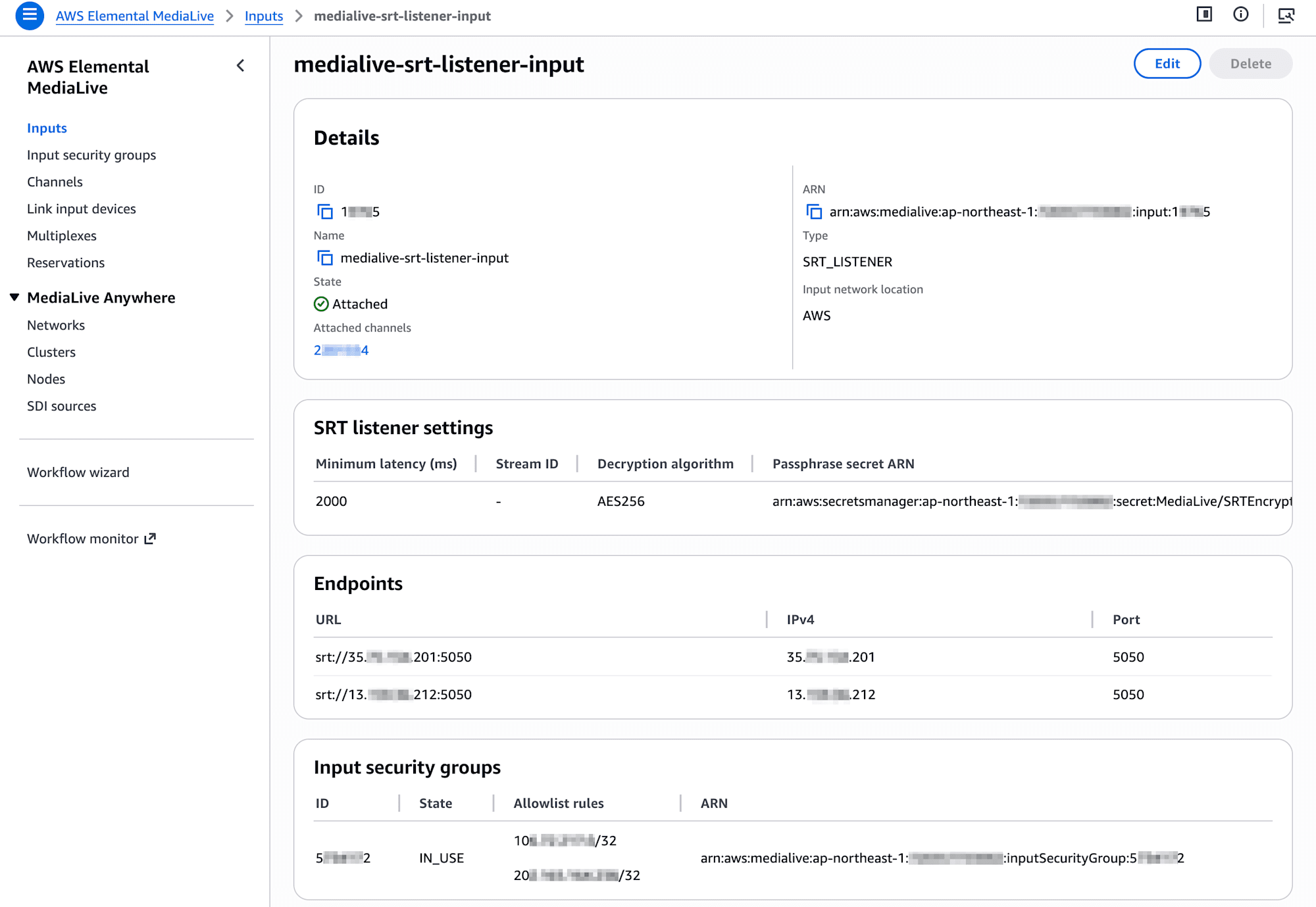Launch the Workflow wizard
Image resolution: width=1316 pixels, height=907 pixels.
(x=78, y=473)
